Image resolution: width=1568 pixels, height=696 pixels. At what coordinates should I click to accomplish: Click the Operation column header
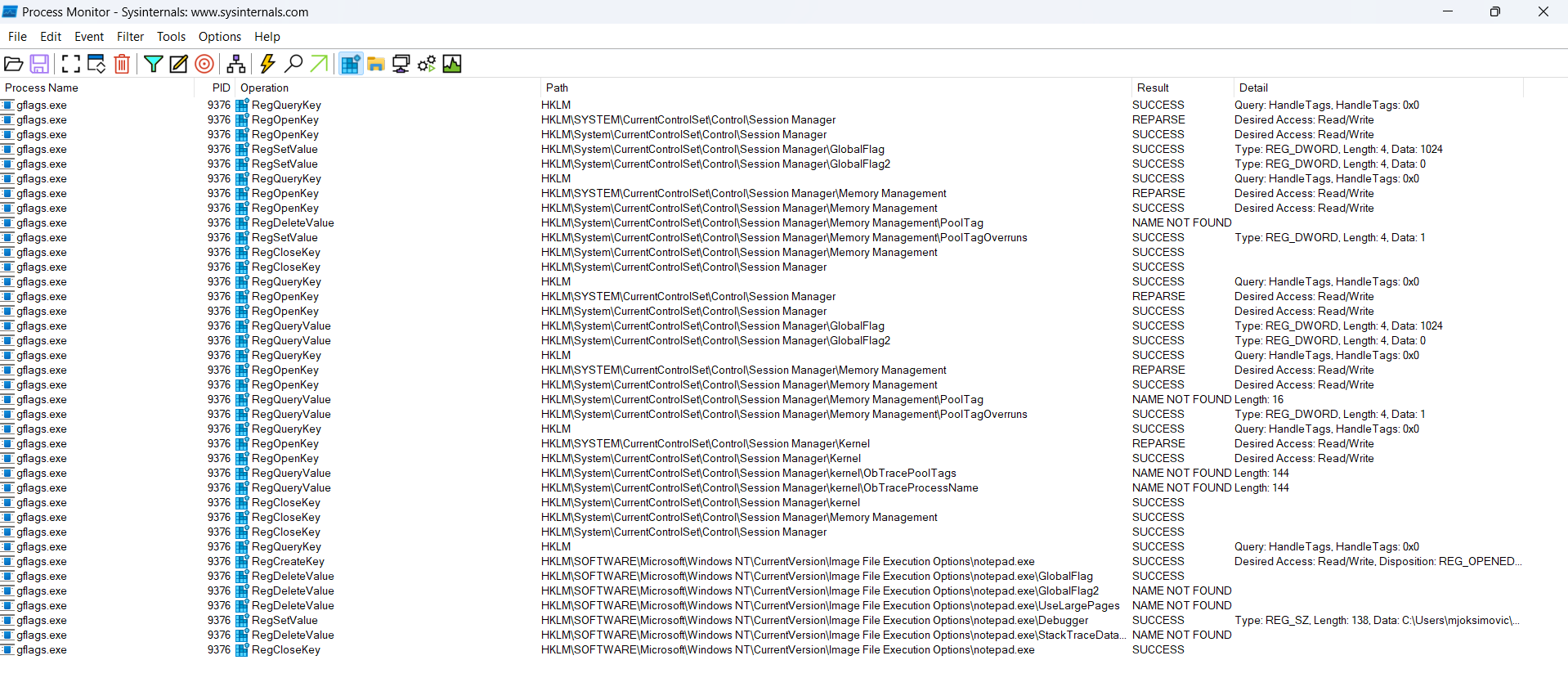(264, 88)
